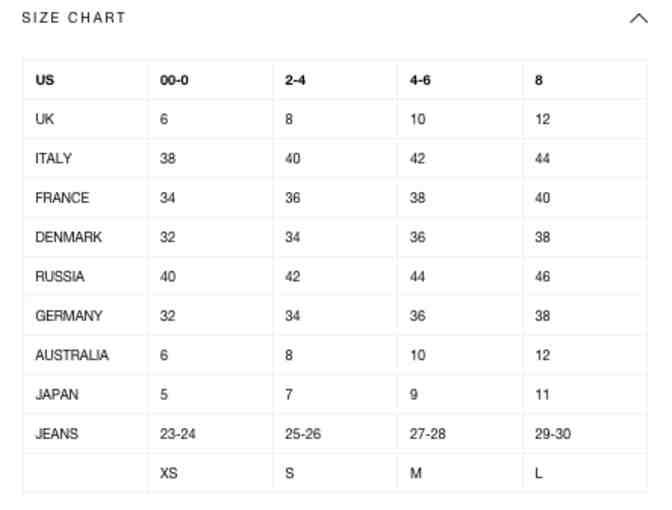Select the AUSTRALIA row label
The image size is (672, 510).
(72, 355)
